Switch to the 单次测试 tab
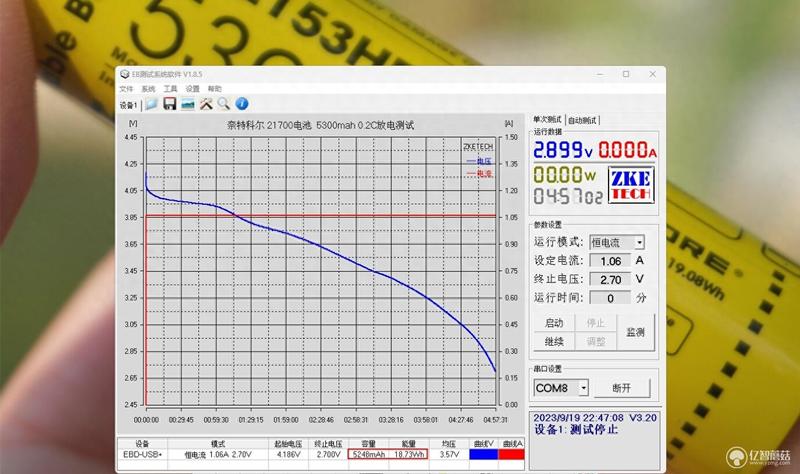This screenshot has height=474, width=800. (547, 119)
